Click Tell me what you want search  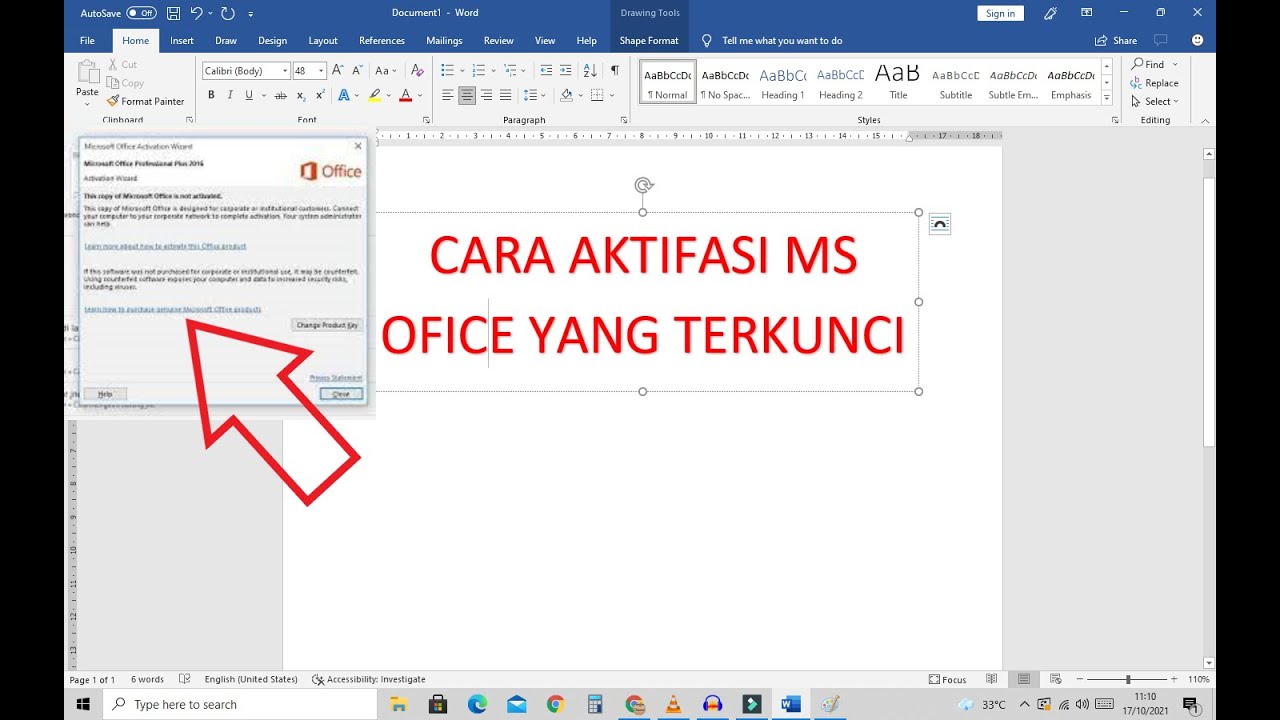[773, 41]
